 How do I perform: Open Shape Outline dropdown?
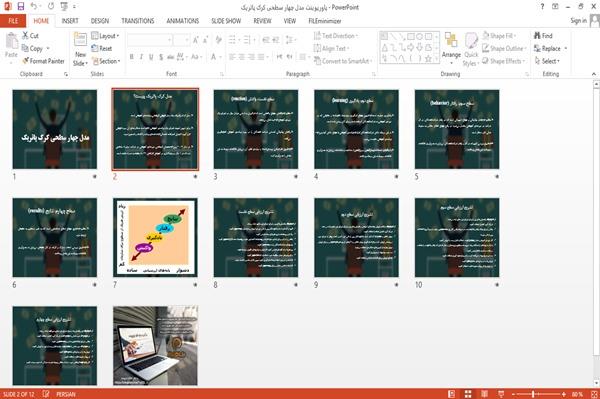504,48
